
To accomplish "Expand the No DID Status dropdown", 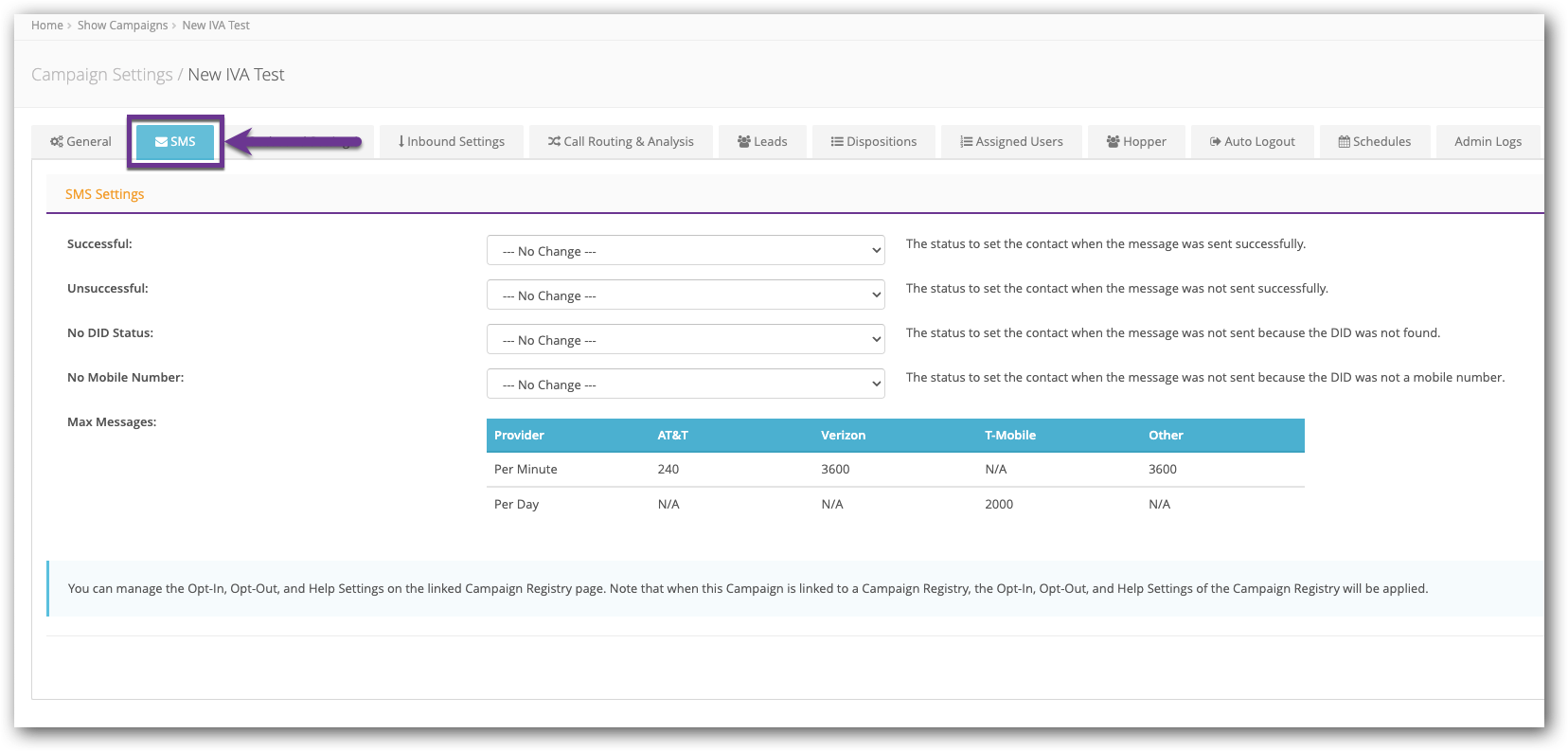I will (x=686, y=340).
